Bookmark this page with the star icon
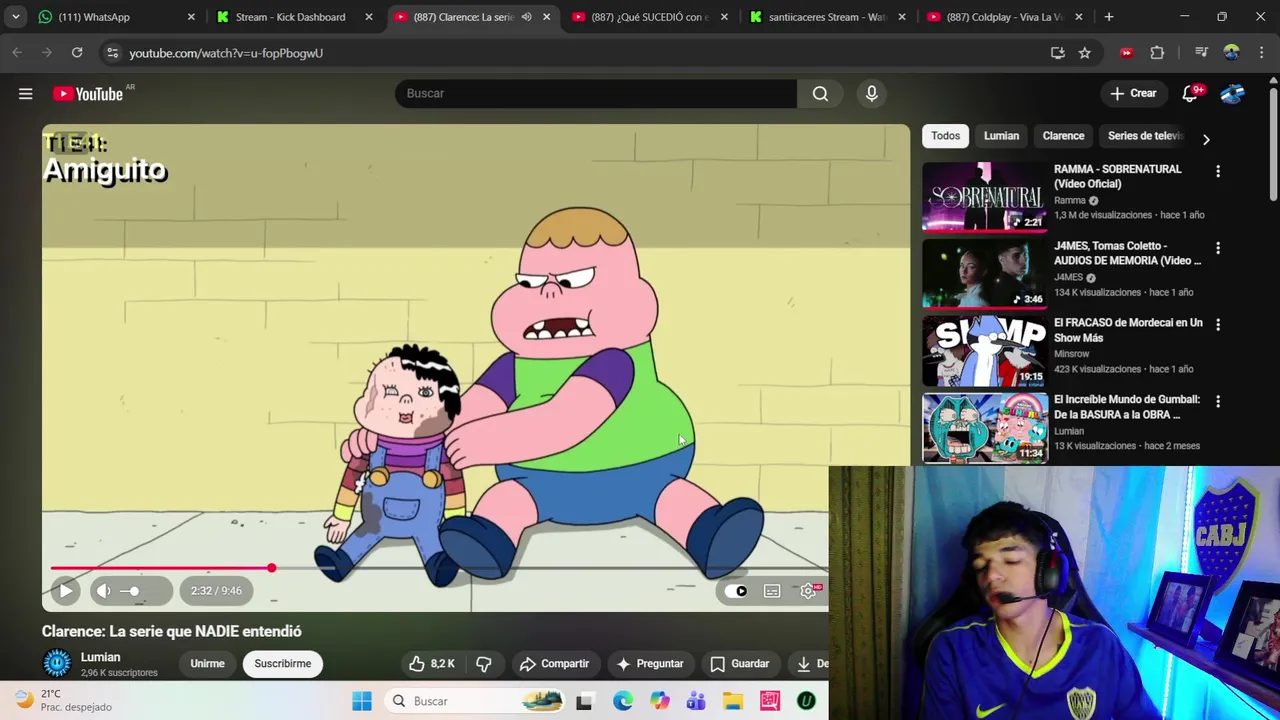This screenshot has height=720, width=1280. click(1085, 53)
